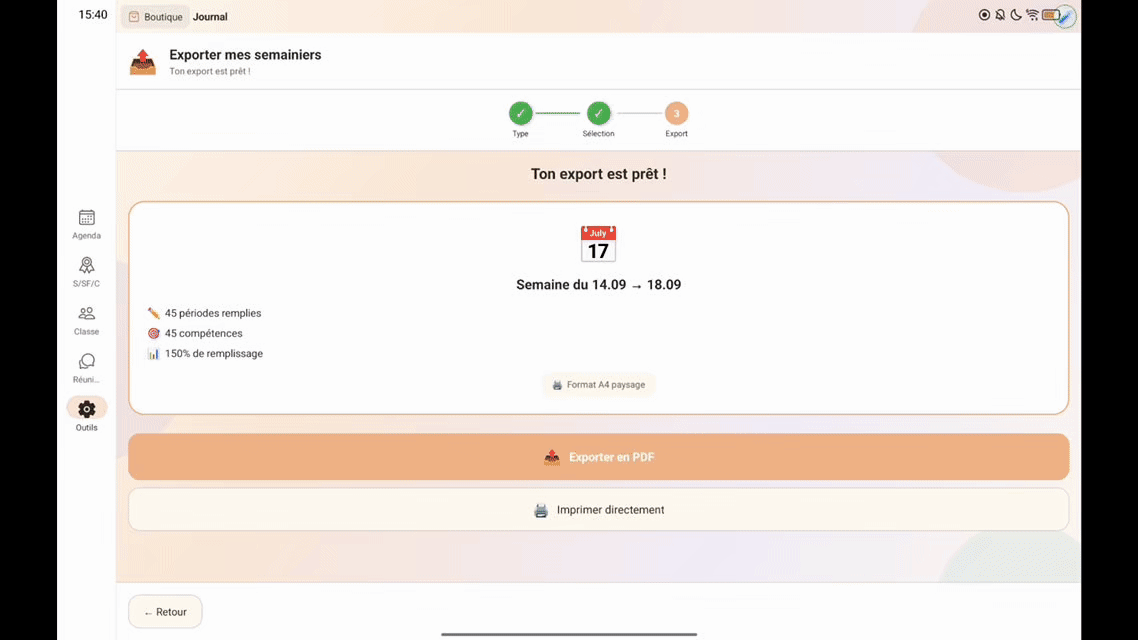Click the battery indicator in the status bar
The height and width of the screenshot is (640, 1138).
coord(1049,15)
